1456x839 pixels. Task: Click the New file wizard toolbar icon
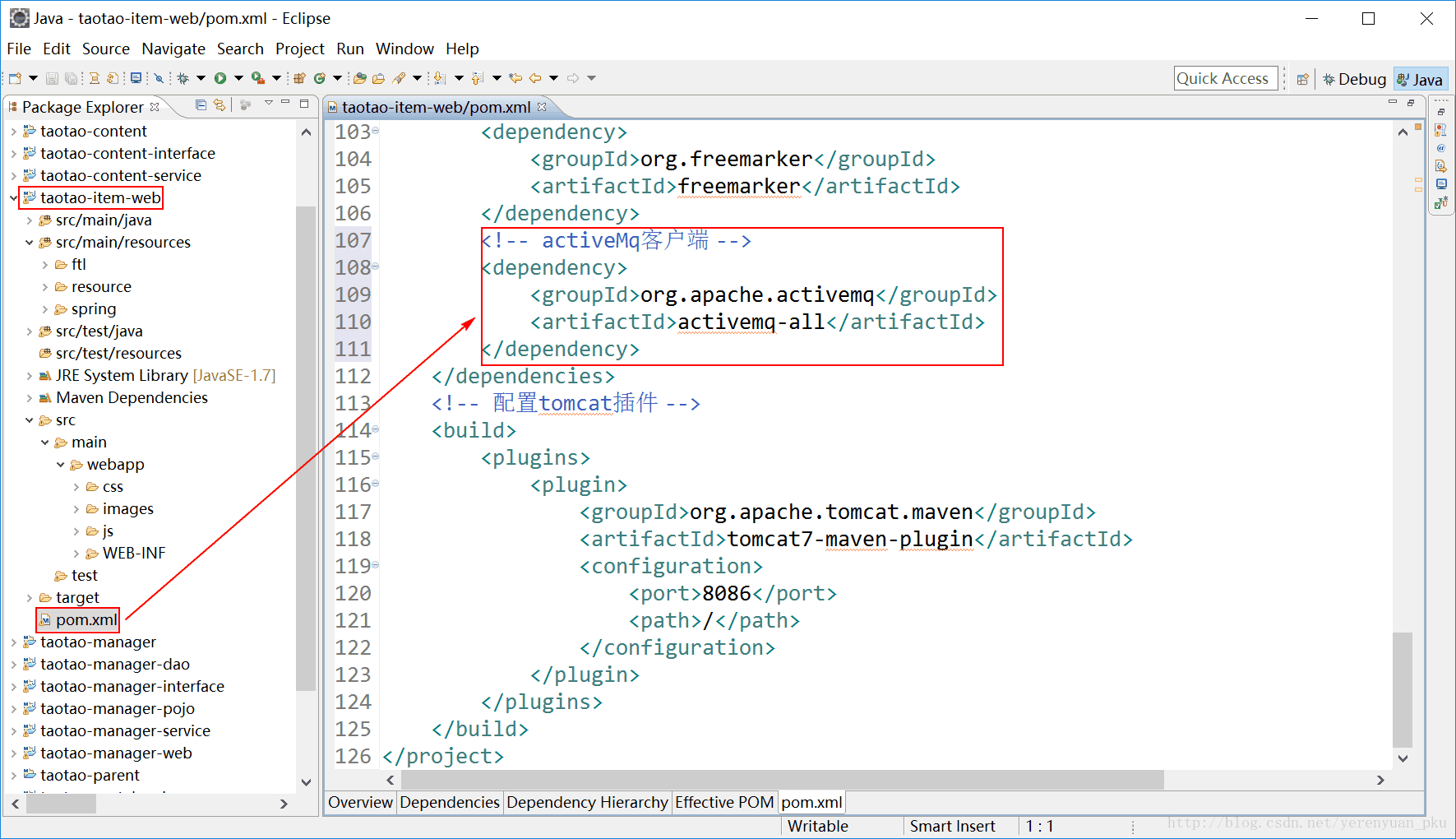pos(15,78)
